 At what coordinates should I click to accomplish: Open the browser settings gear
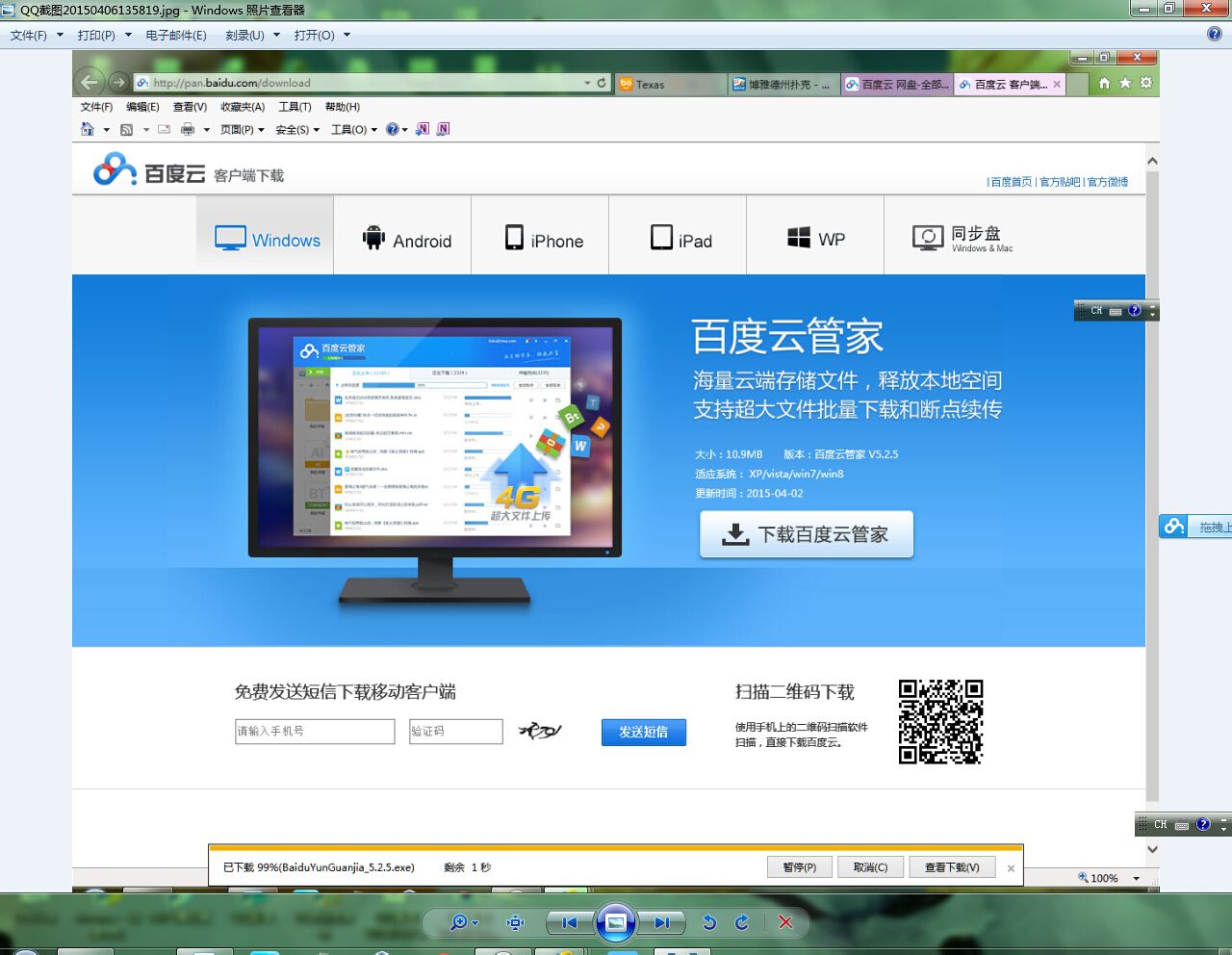click(1145, 83)
